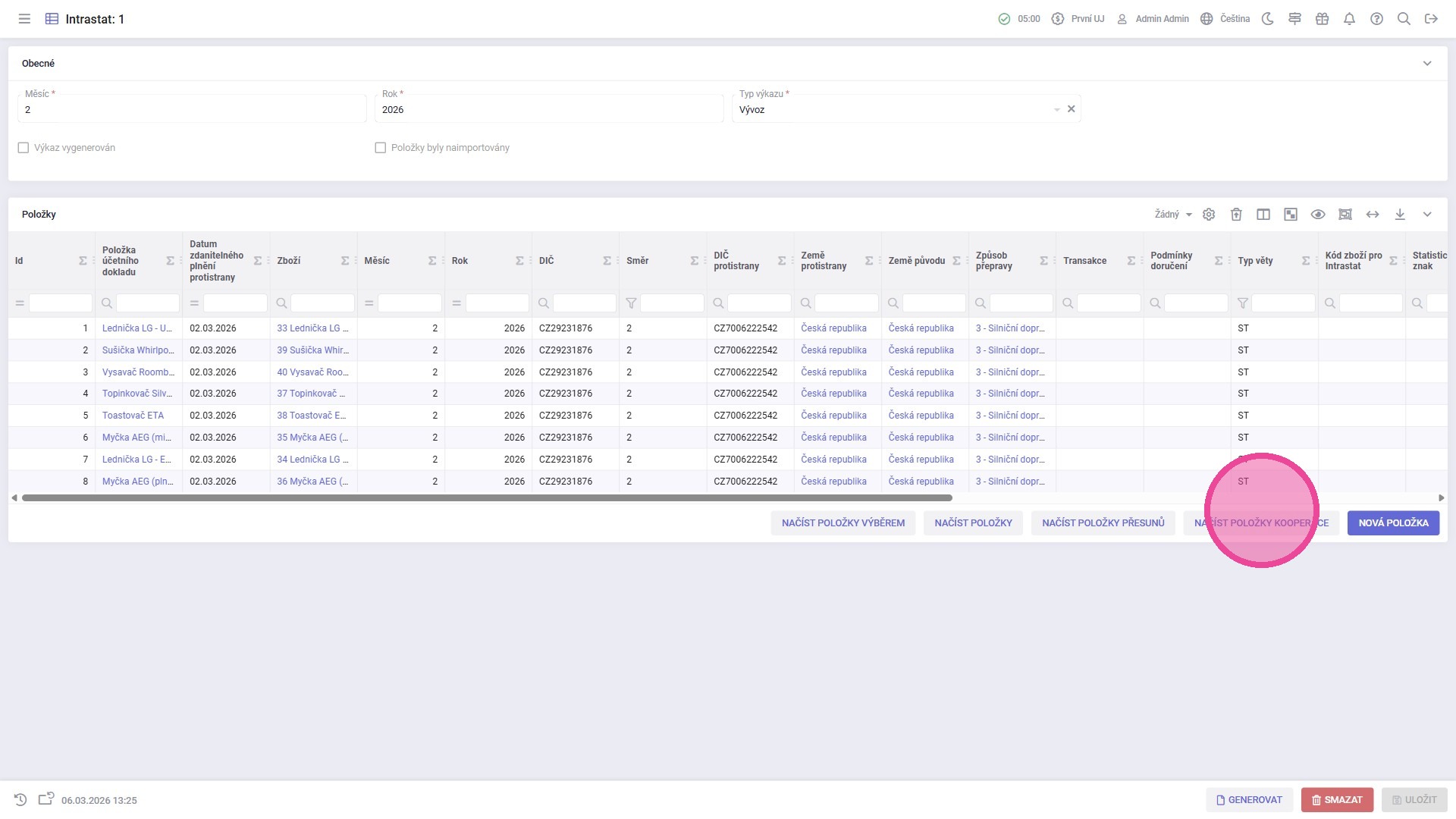The width and height of the screenshot is (1456, 819).
Task: Check Položky byly naimportovány checkbox
Action: point(381,148)
